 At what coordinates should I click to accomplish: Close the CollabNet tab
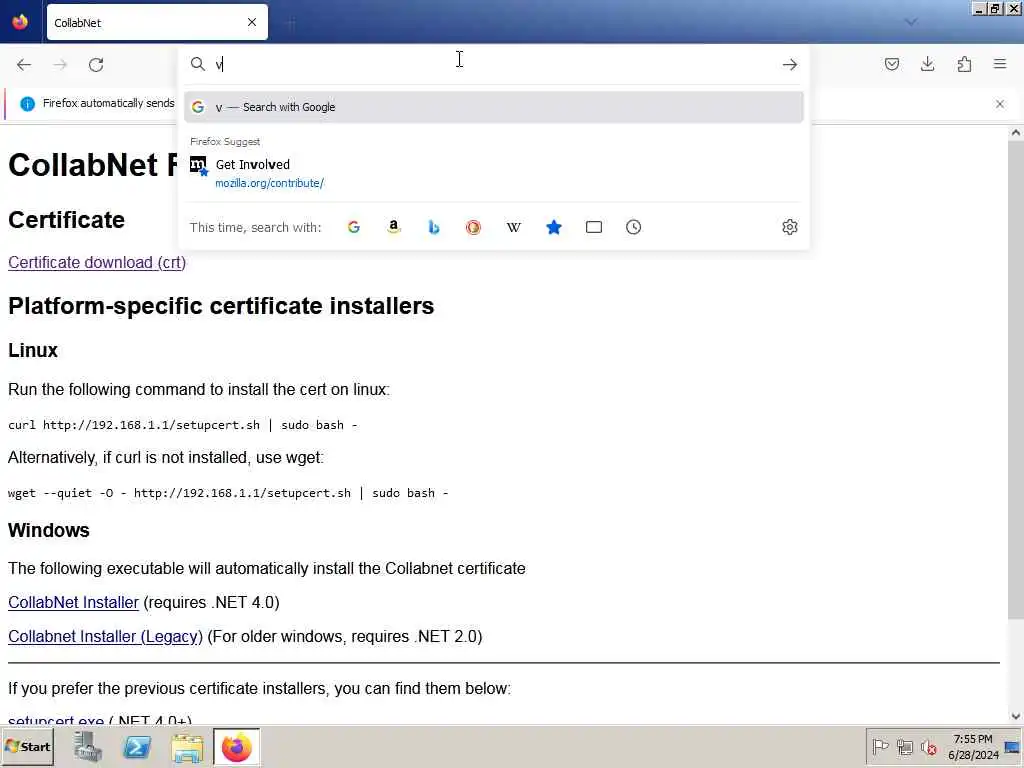point(251,22)
